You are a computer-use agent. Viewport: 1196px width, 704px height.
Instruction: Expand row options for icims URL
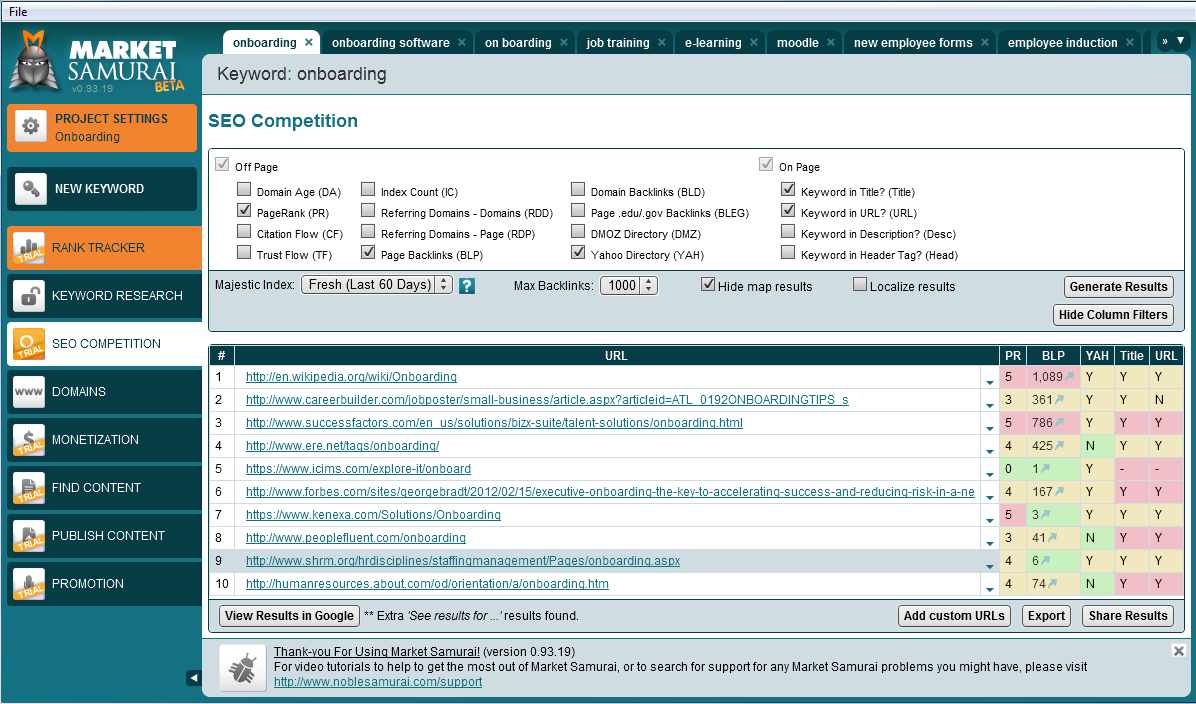(x=990, y=474)
